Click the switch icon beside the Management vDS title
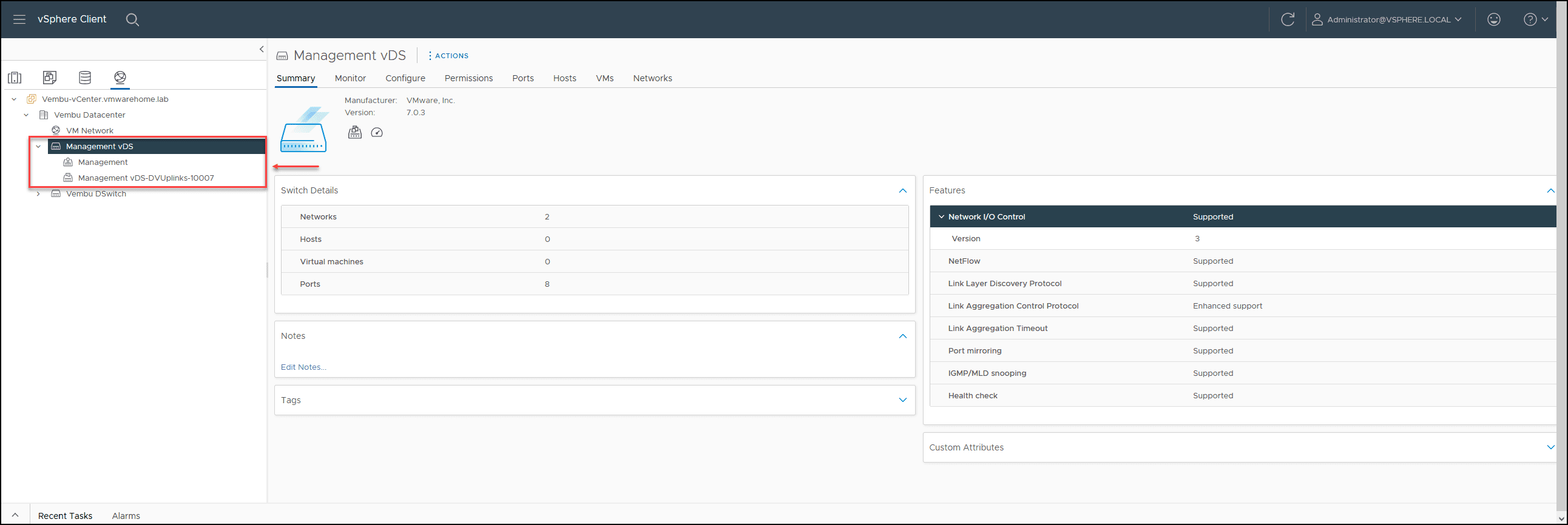 click(x=282, y=56)
